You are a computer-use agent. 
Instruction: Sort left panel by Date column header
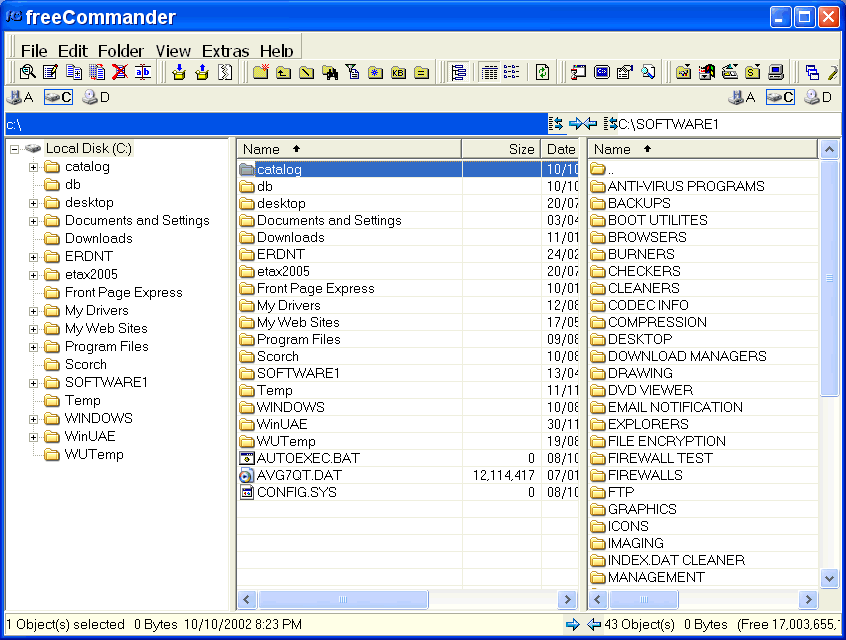tap(560, 149)
